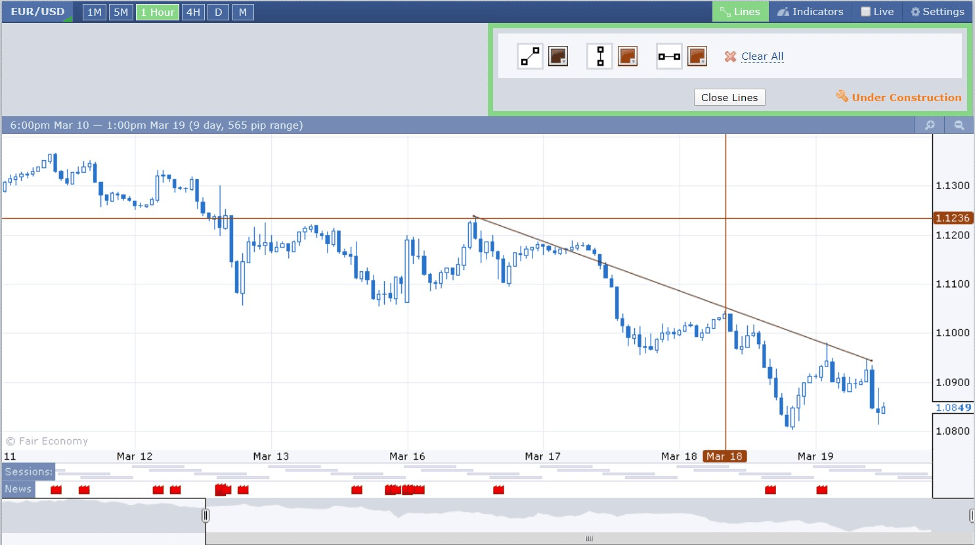Click the Clear All link
The height and width of the screenshot is (545, 977).
pos(762,57)
